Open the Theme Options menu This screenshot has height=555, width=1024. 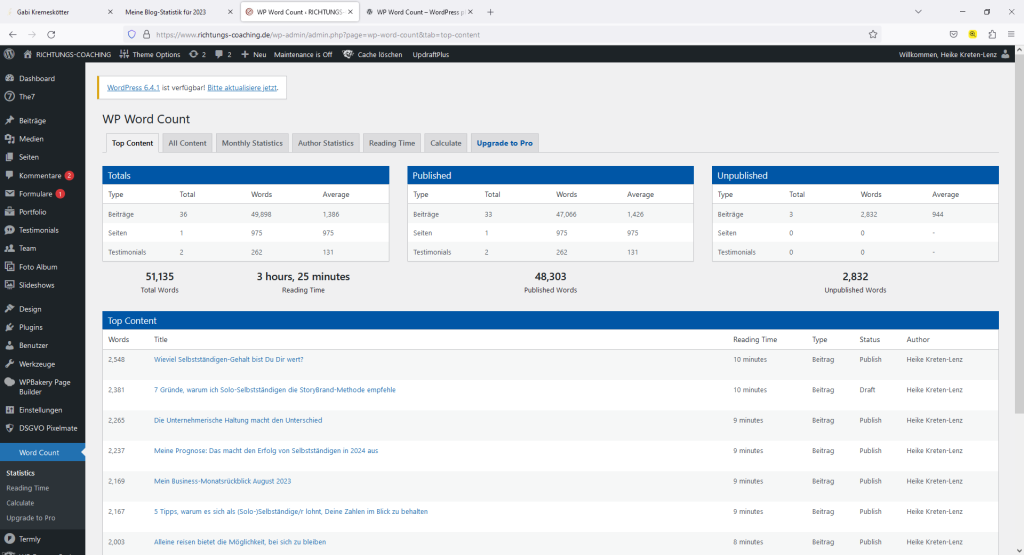(x=150, y=54)
